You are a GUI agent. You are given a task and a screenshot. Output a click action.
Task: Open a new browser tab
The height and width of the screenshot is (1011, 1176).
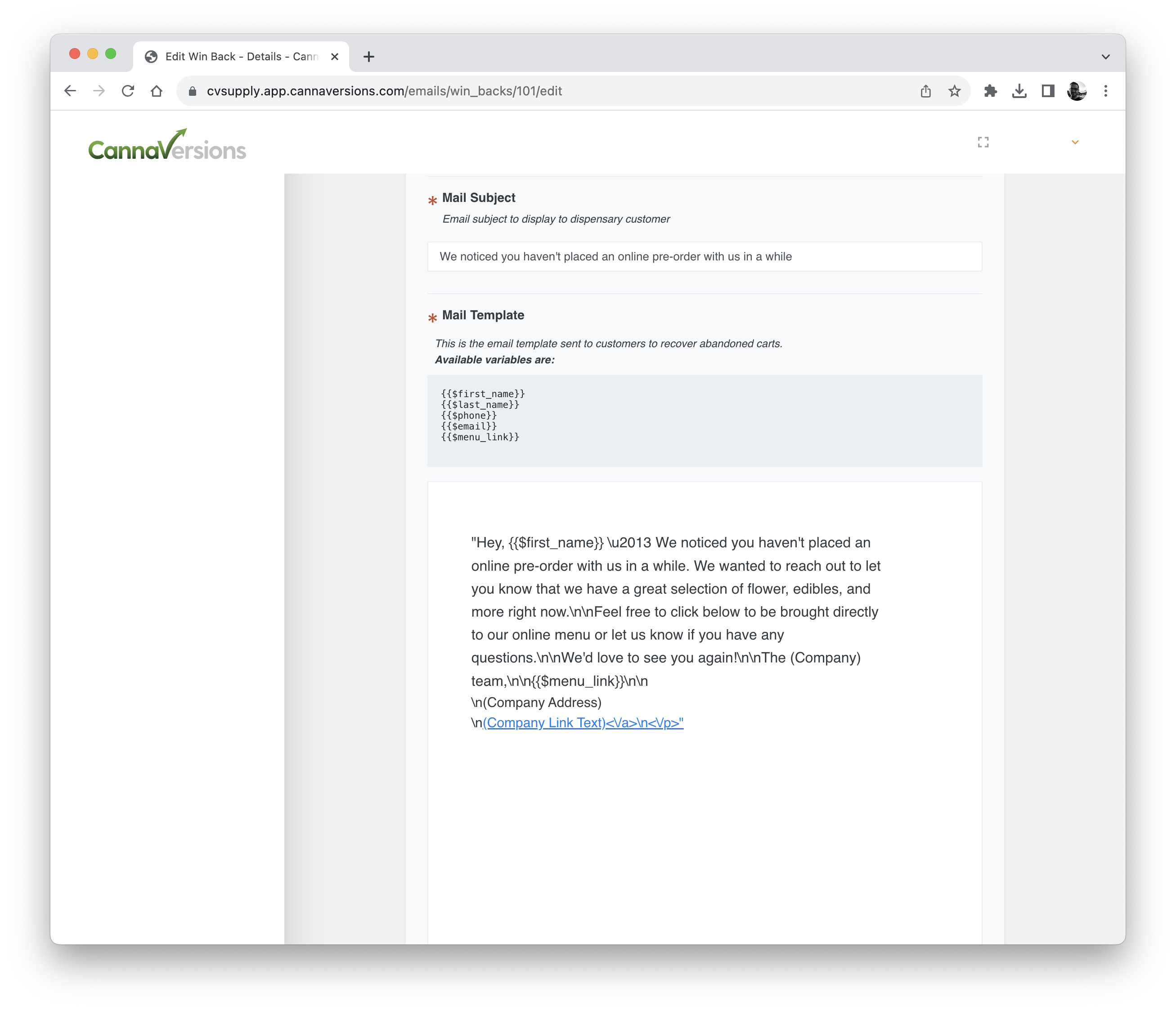(x=369, y=57)
